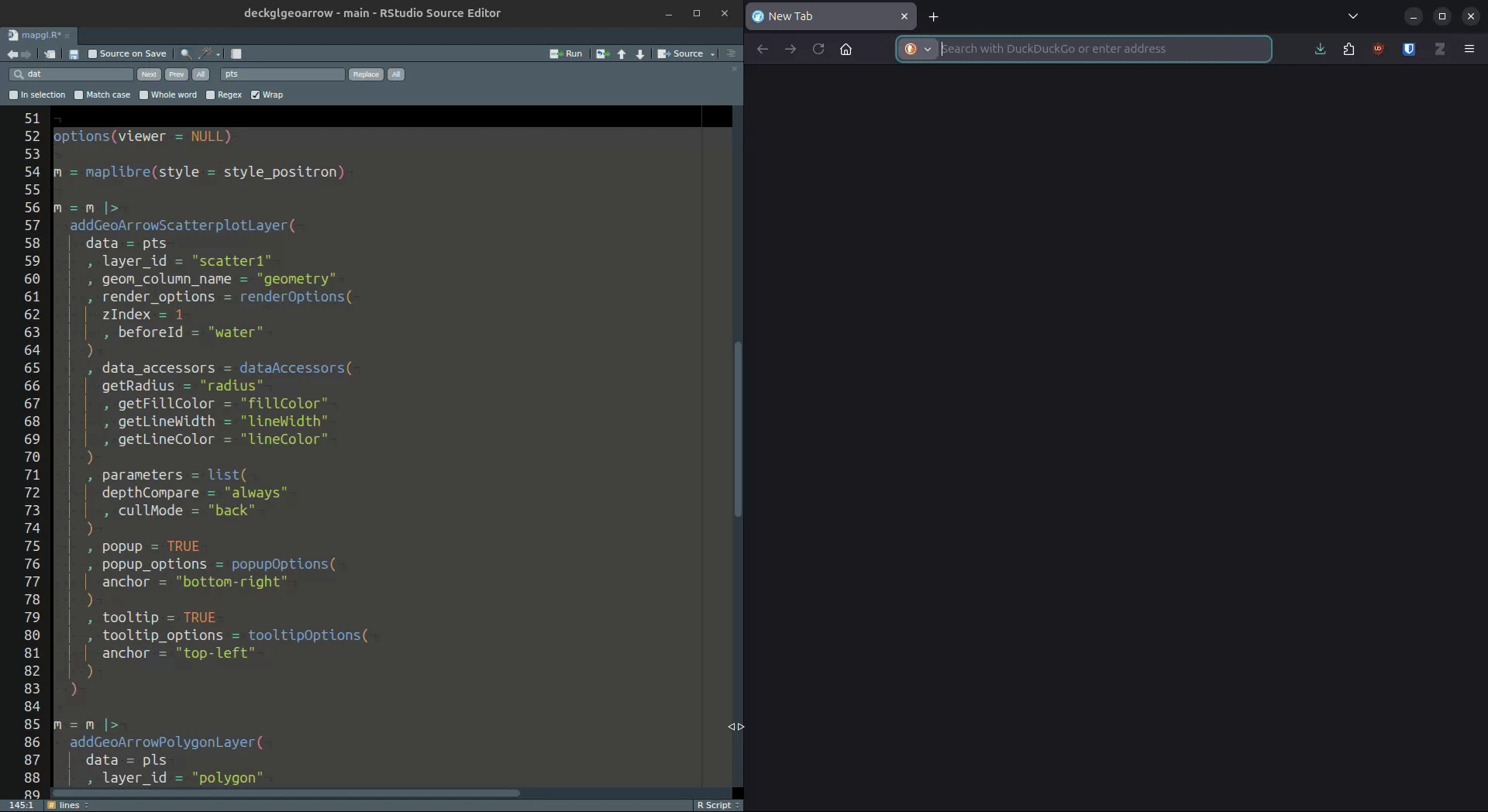Click the 145:1 cursor position indicator
The image size is (1488, 812).
tap(21, 805)
